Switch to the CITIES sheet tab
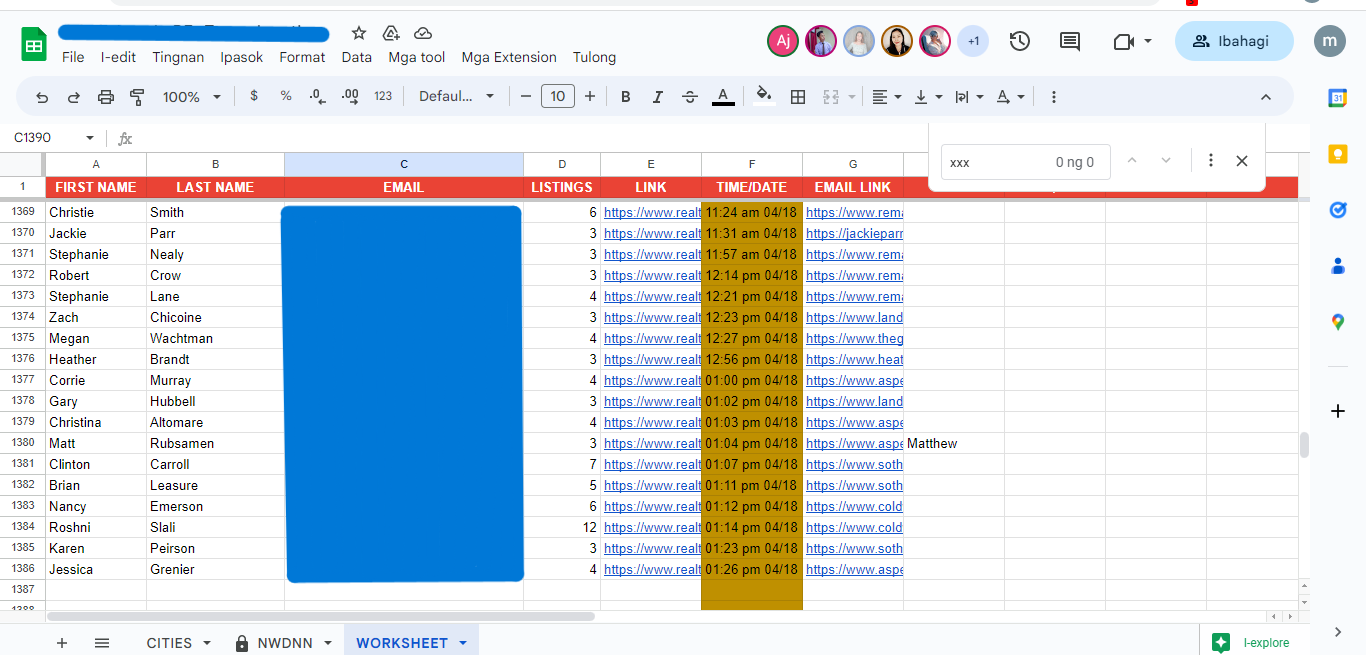 tap(169, 643)
